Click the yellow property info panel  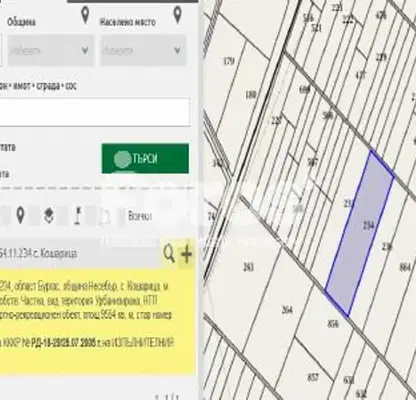pyautogui.click(x=97, y=321)
